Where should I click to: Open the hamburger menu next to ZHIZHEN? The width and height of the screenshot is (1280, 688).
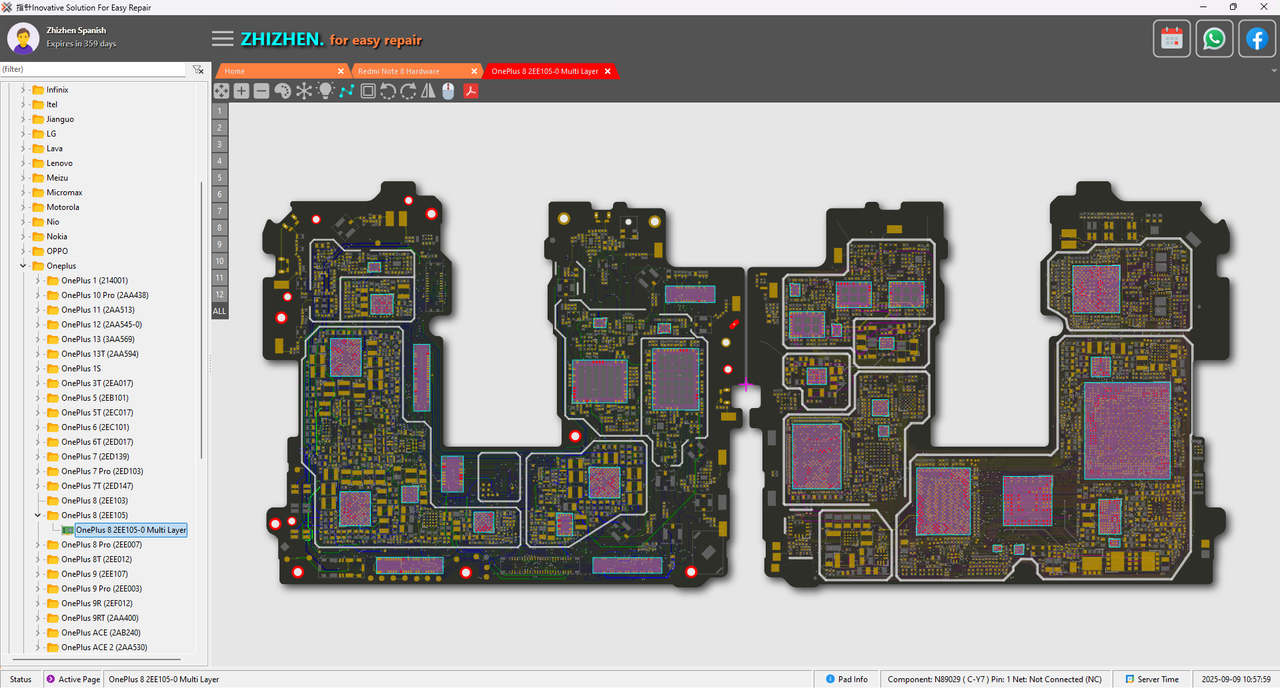click(x=223, y=39)
